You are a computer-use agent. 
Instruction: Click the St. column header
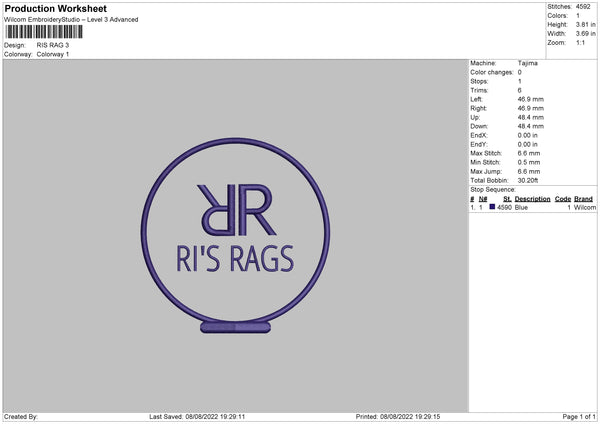click(505, 199)
